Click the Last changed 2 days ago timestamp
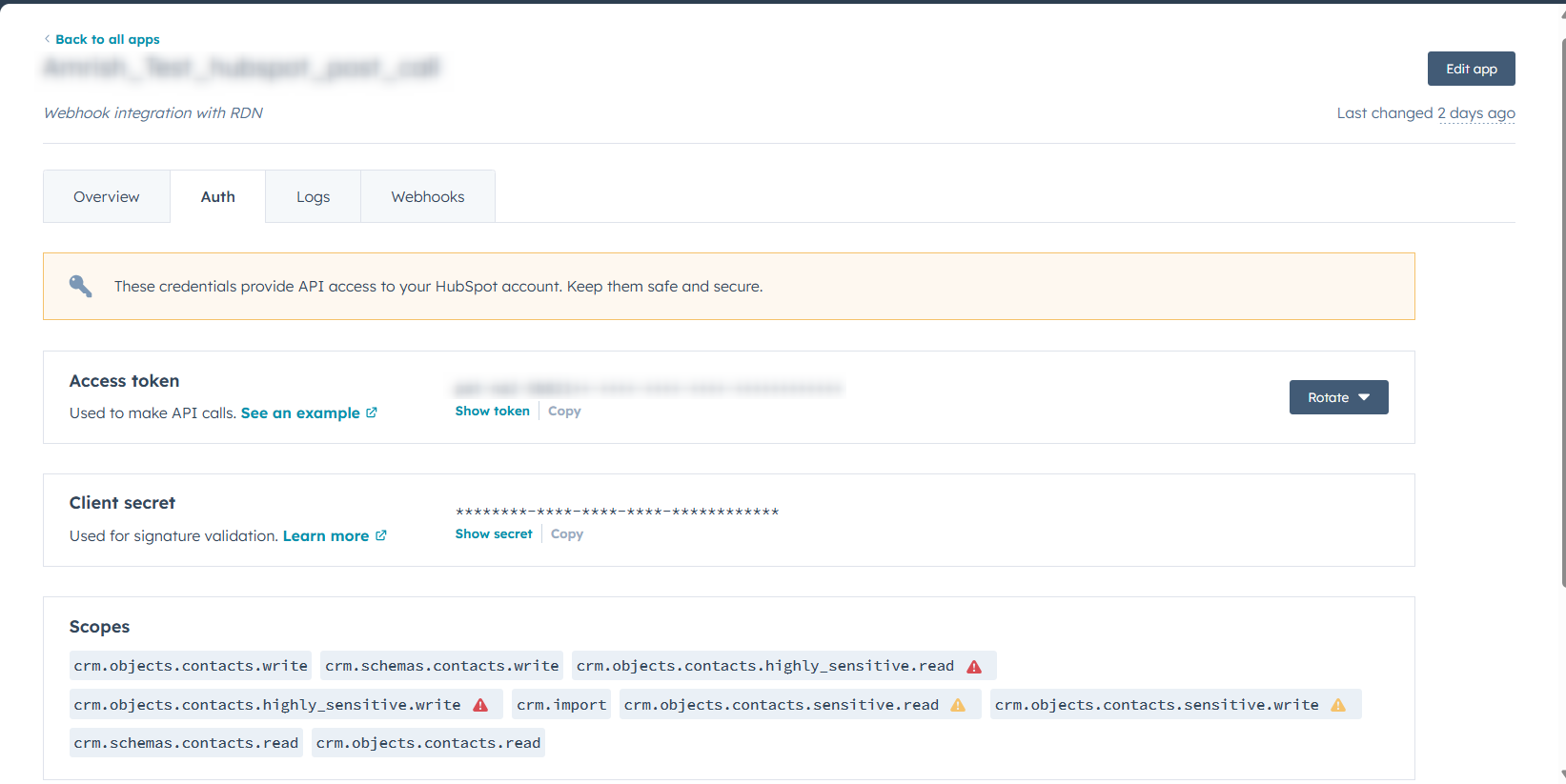This screenshot has height=784, width=1566. [1475, 113]
